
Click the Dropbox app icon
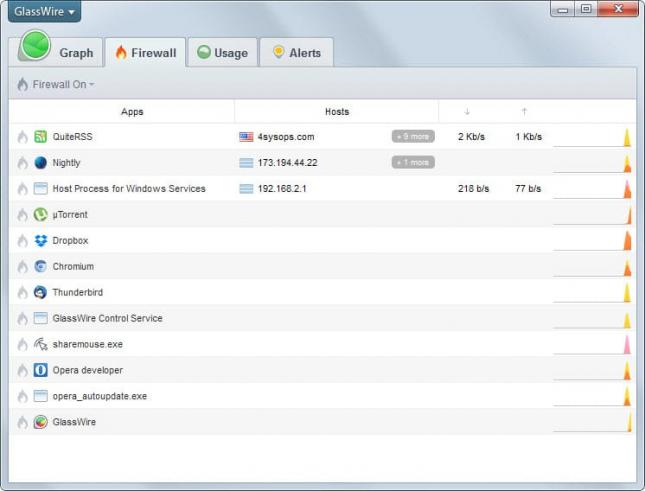[x=40, y=240]
